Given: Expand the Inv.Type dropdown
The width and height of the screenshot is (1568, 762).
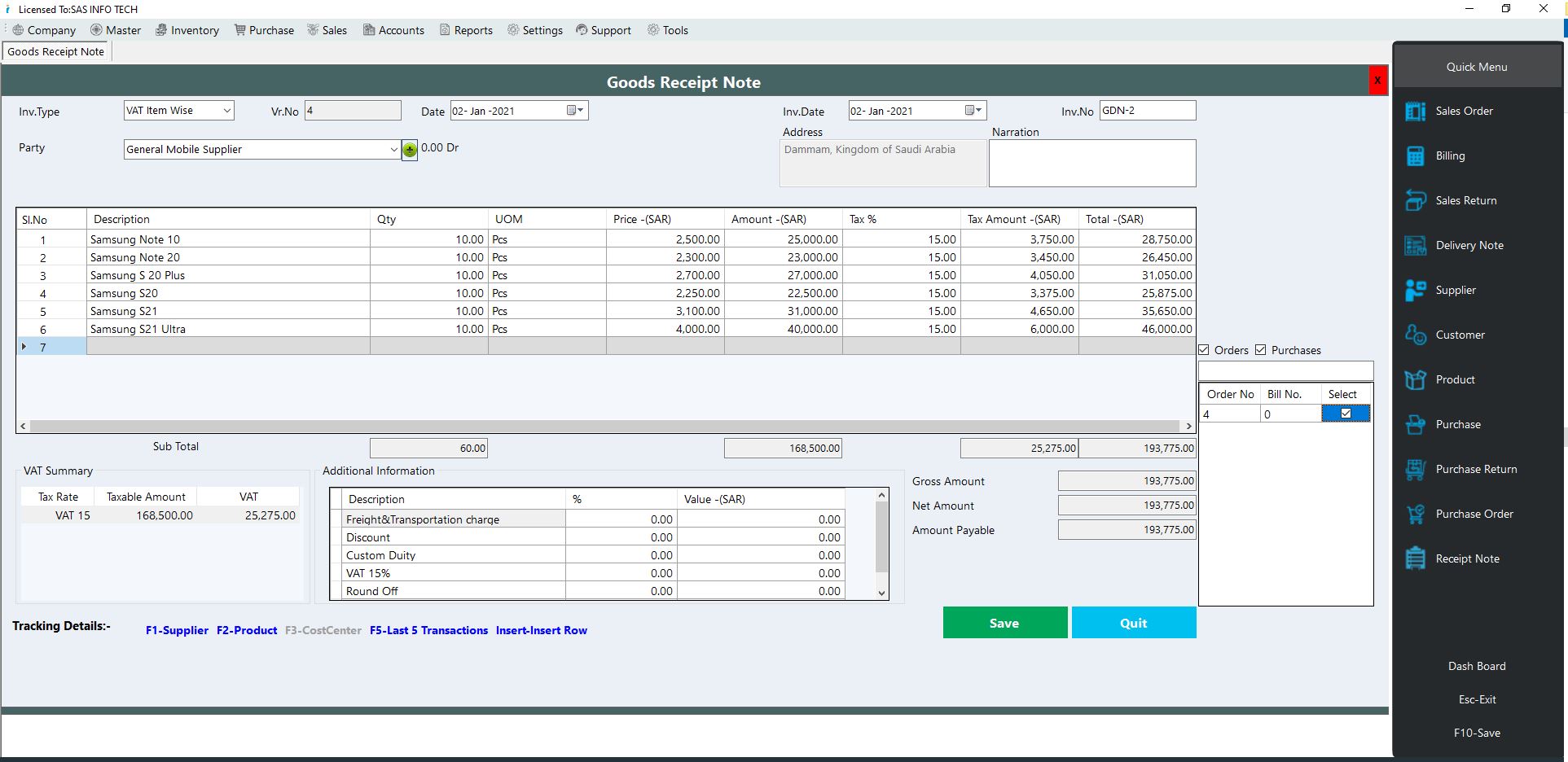Looking at the screenshot, I should (226, 111).
